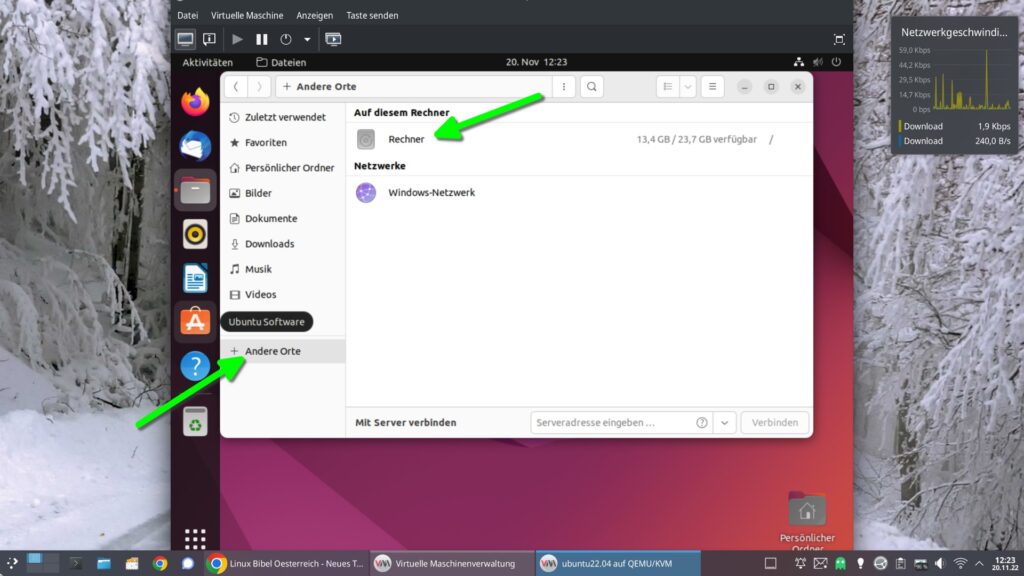This screenshot has height=576, width=1024.
Task: Expand the recent servers dropdown
Action: click(x=725, y=423)
